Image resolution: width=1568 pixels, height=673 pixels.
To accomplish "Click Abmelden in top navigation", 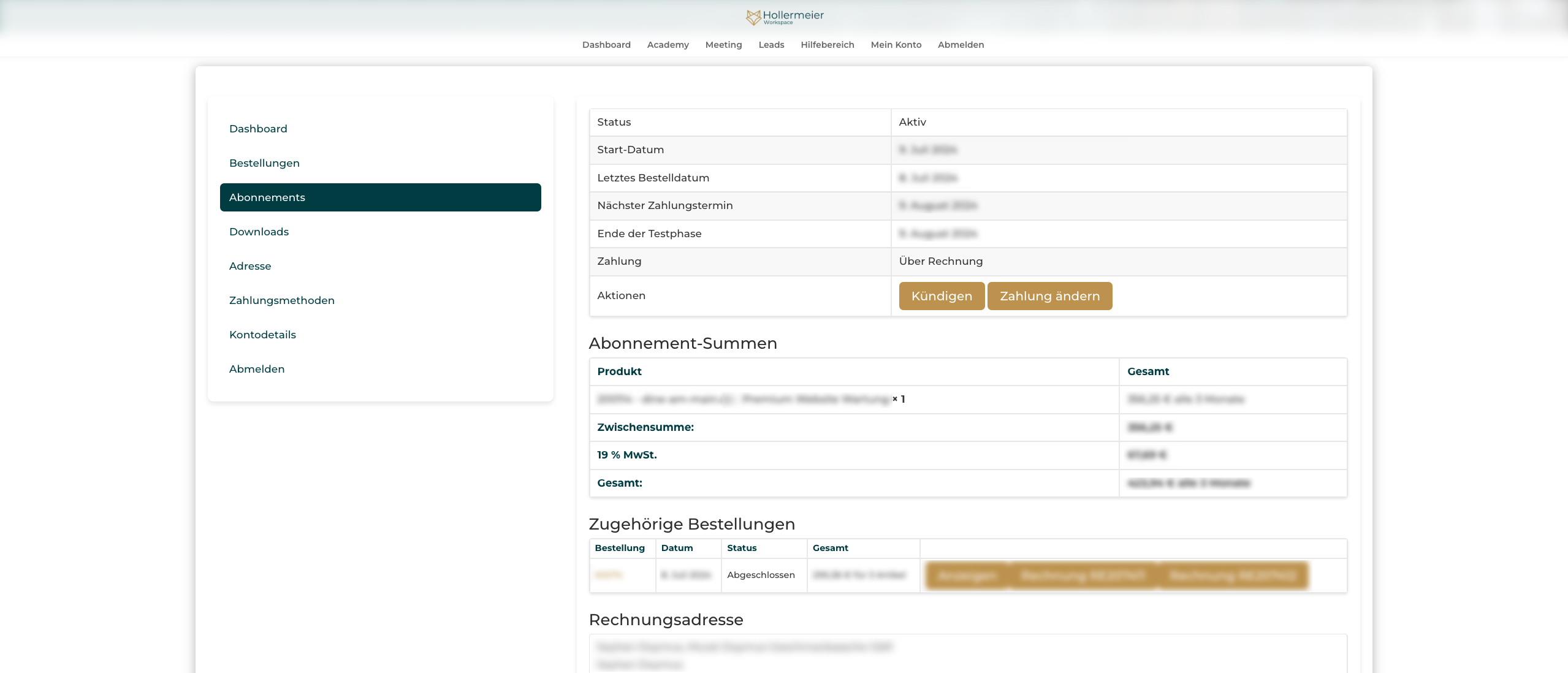I will pyautogui.click(x=961, y=45).
